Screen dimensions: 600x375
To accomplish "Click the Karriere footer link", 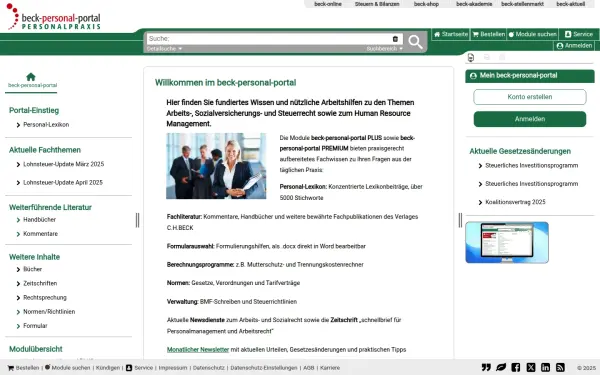I will 330,368.
